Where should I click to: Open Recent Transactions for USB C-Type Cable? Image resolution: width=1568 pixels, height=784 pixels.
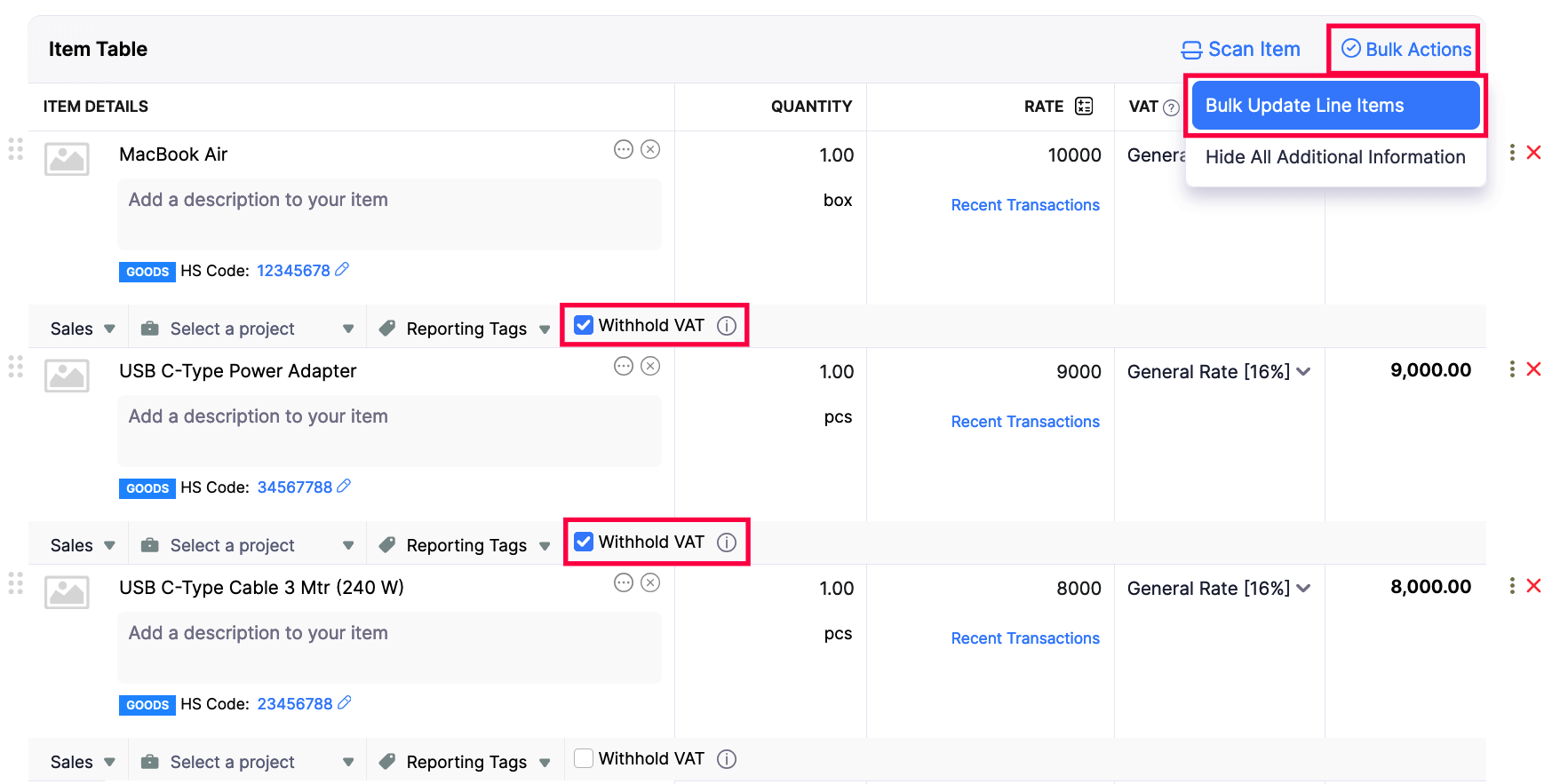1025,638
